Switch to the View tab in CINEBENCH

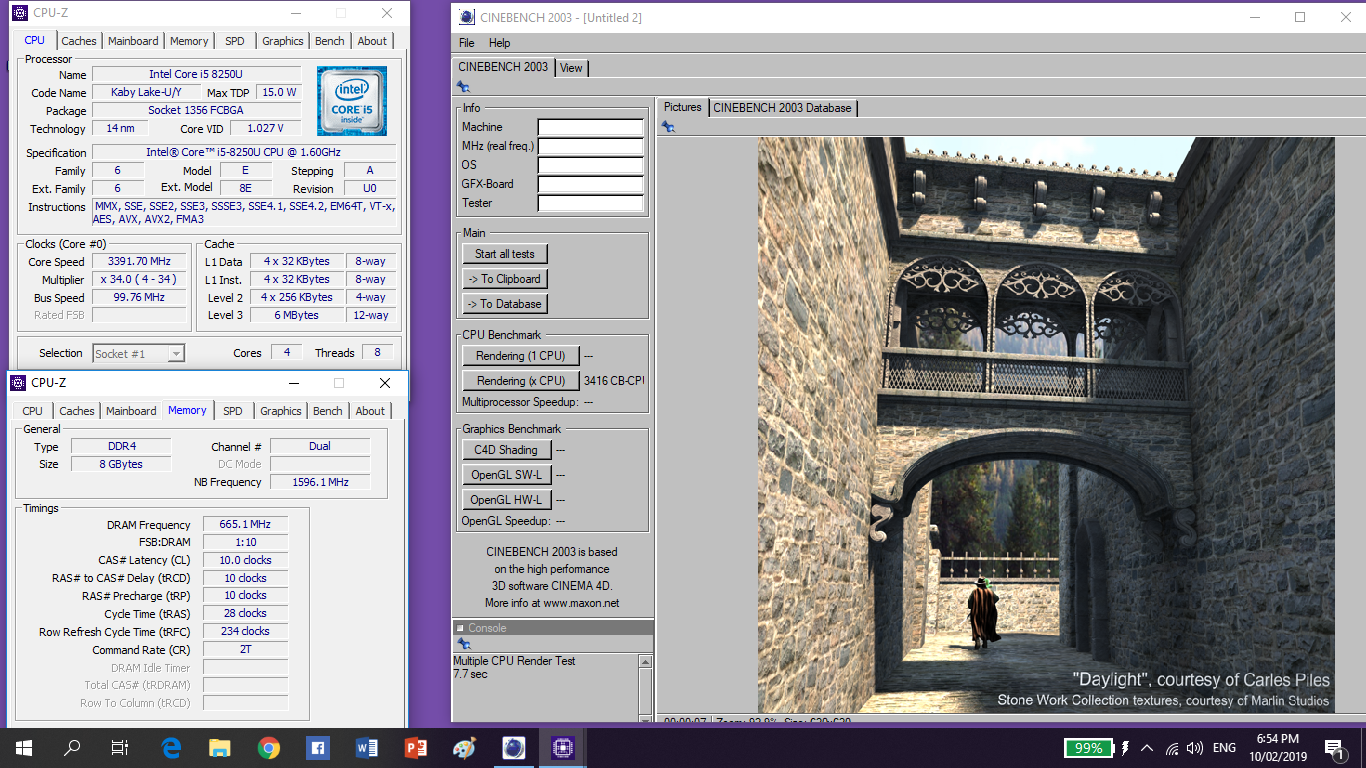coord(571,68)
